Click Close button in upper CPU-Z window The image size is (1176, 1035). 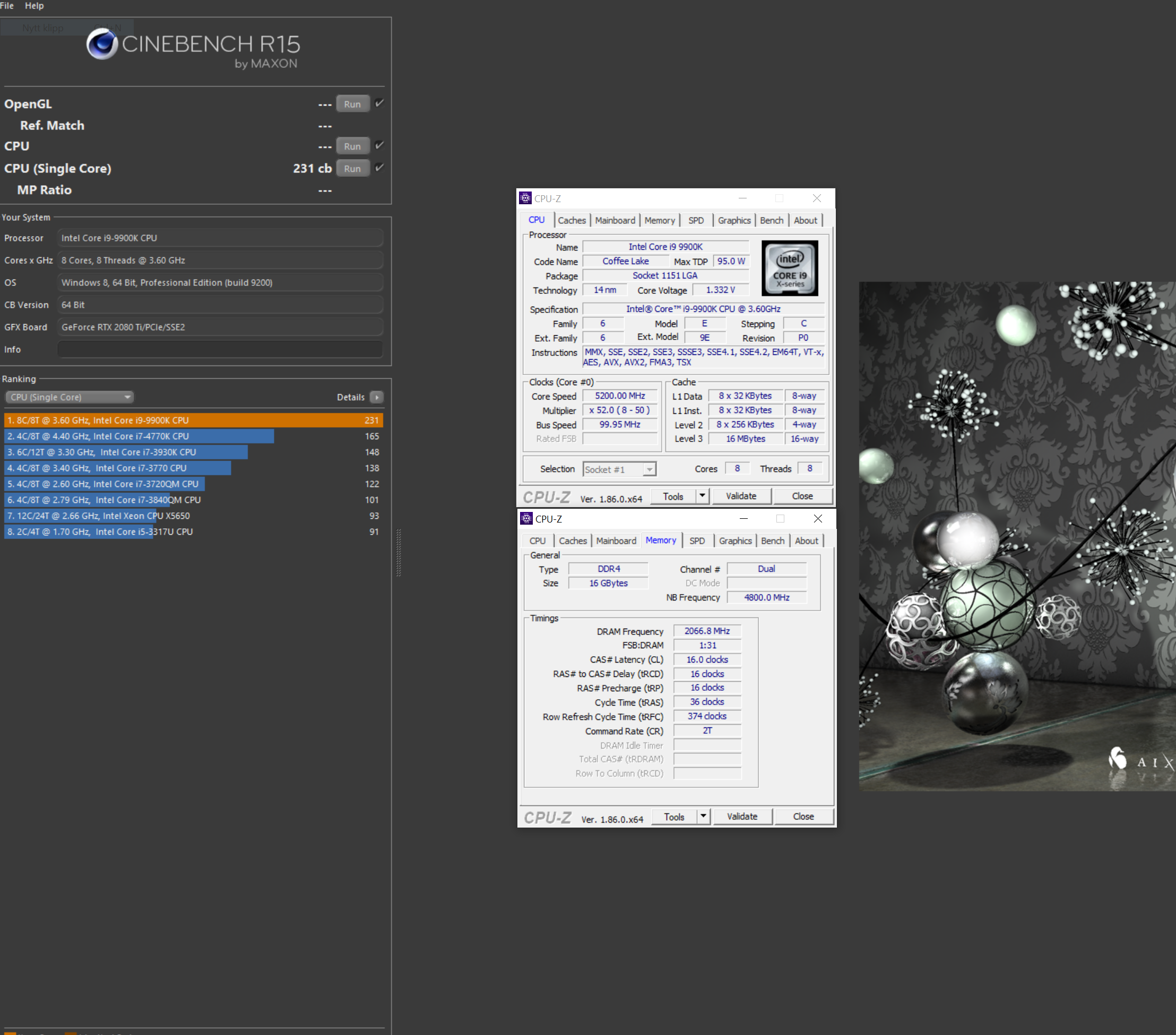pos(802,496)
